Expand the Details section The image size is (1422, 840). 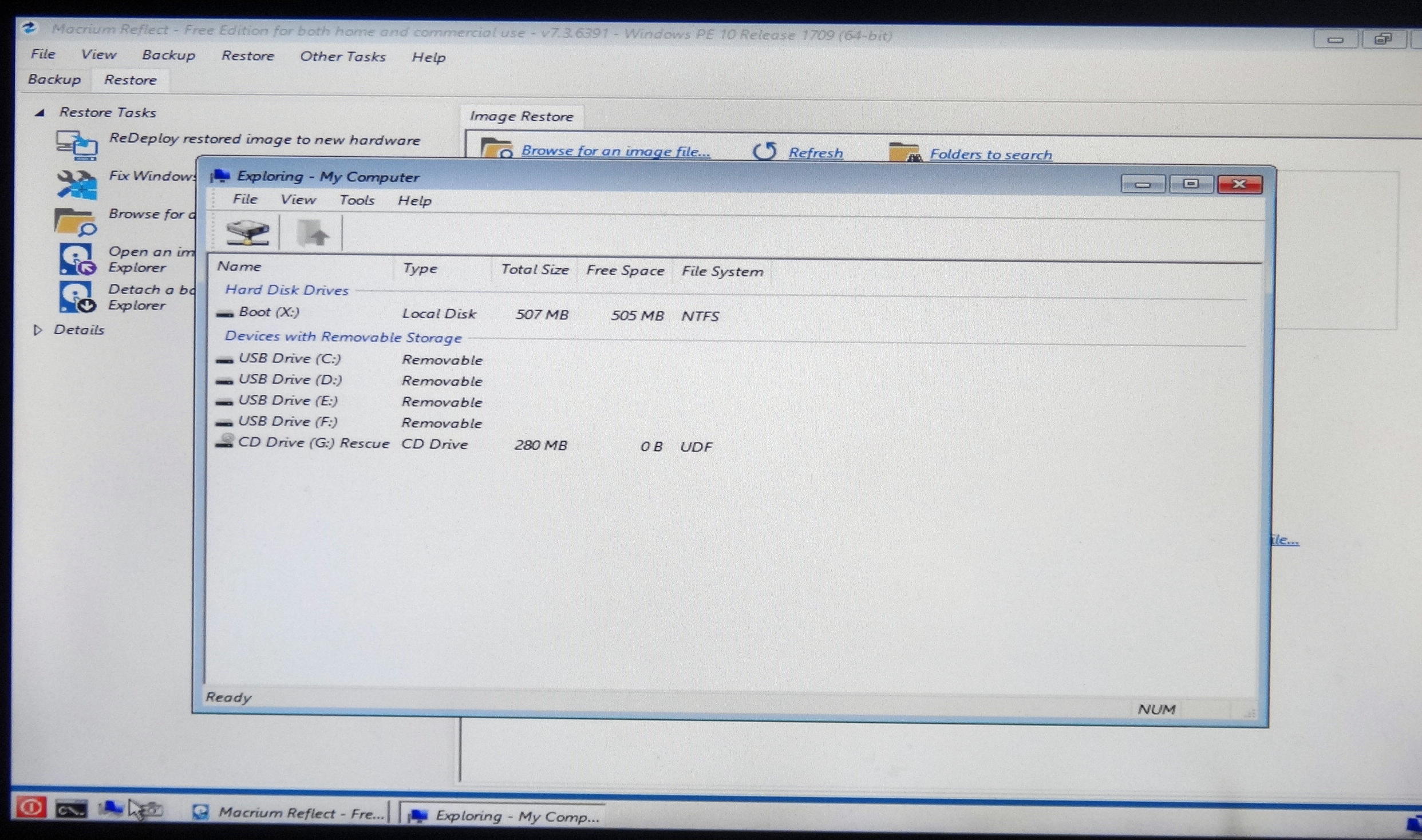tap(38, 330)
